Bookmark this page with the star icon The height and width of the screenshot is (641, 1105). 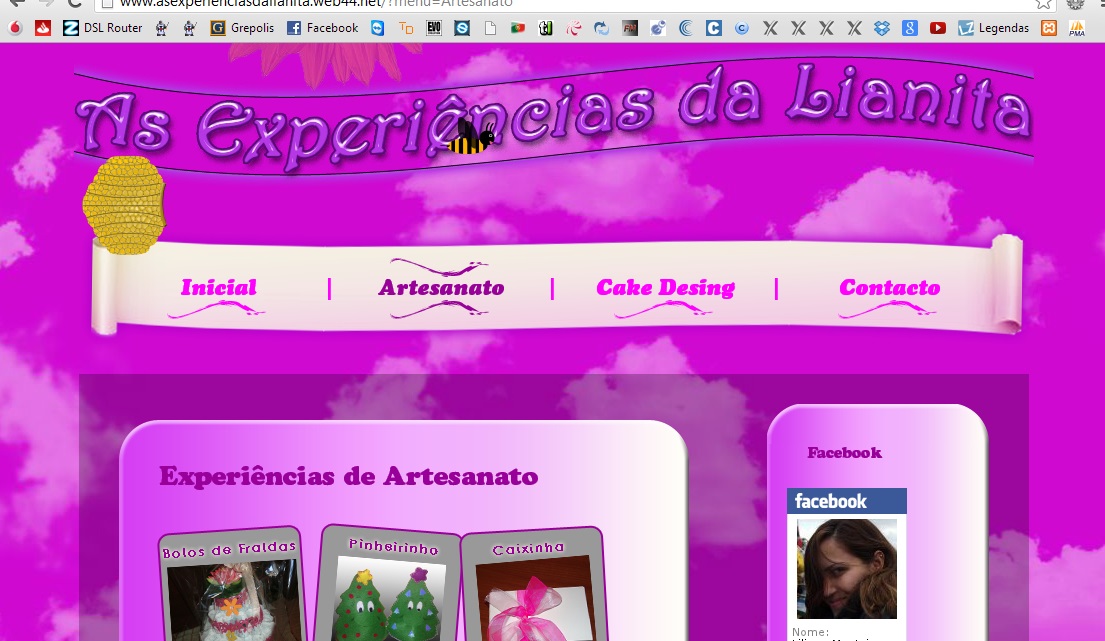pos(1044,4)
